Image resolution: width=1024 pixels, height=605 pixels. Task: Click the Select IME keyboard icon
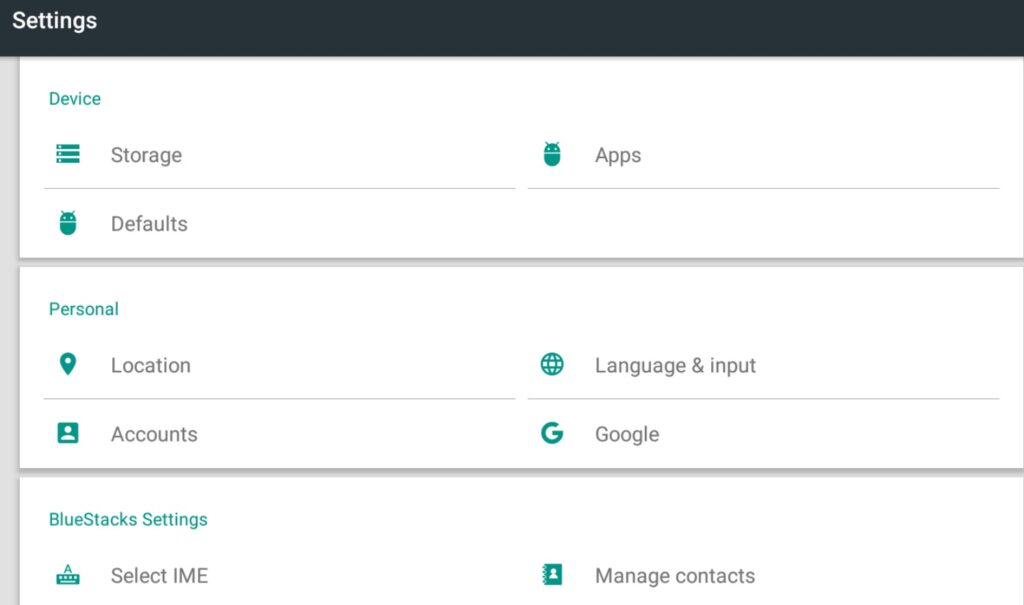coord(68,575)
